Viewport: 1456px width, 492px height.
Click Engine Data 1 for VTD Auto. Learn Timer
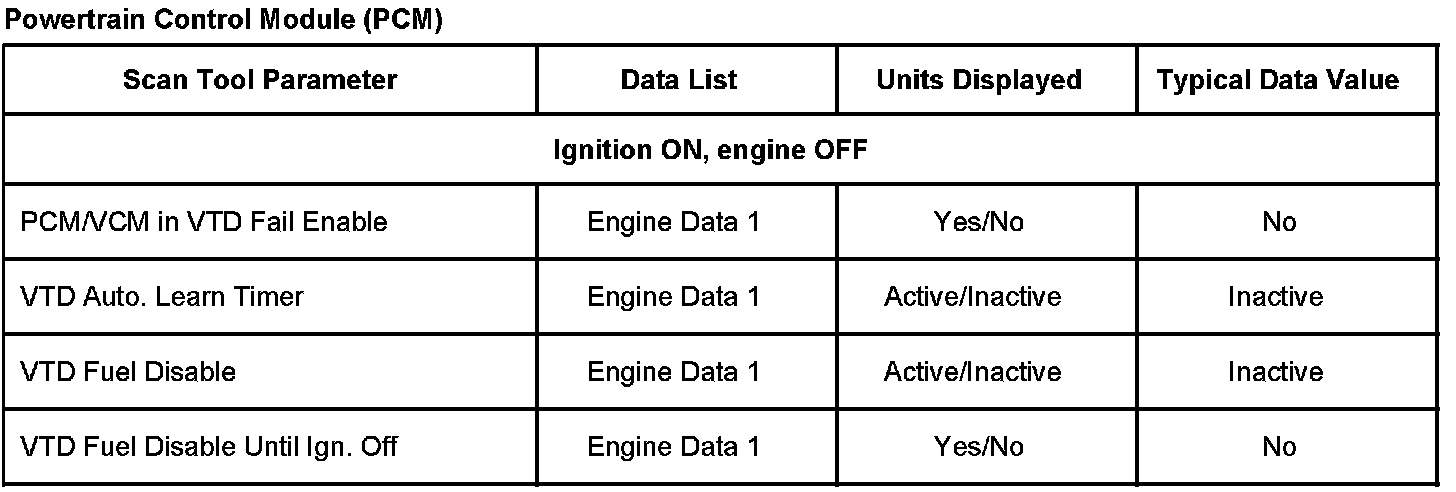[673, 297]
